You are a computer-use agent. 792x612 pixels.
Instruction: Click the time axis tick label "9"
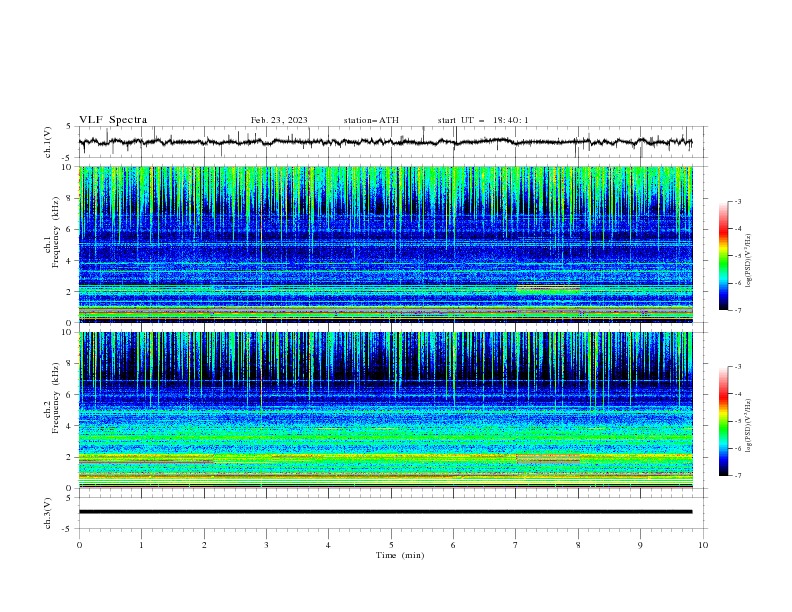point(640,545)
